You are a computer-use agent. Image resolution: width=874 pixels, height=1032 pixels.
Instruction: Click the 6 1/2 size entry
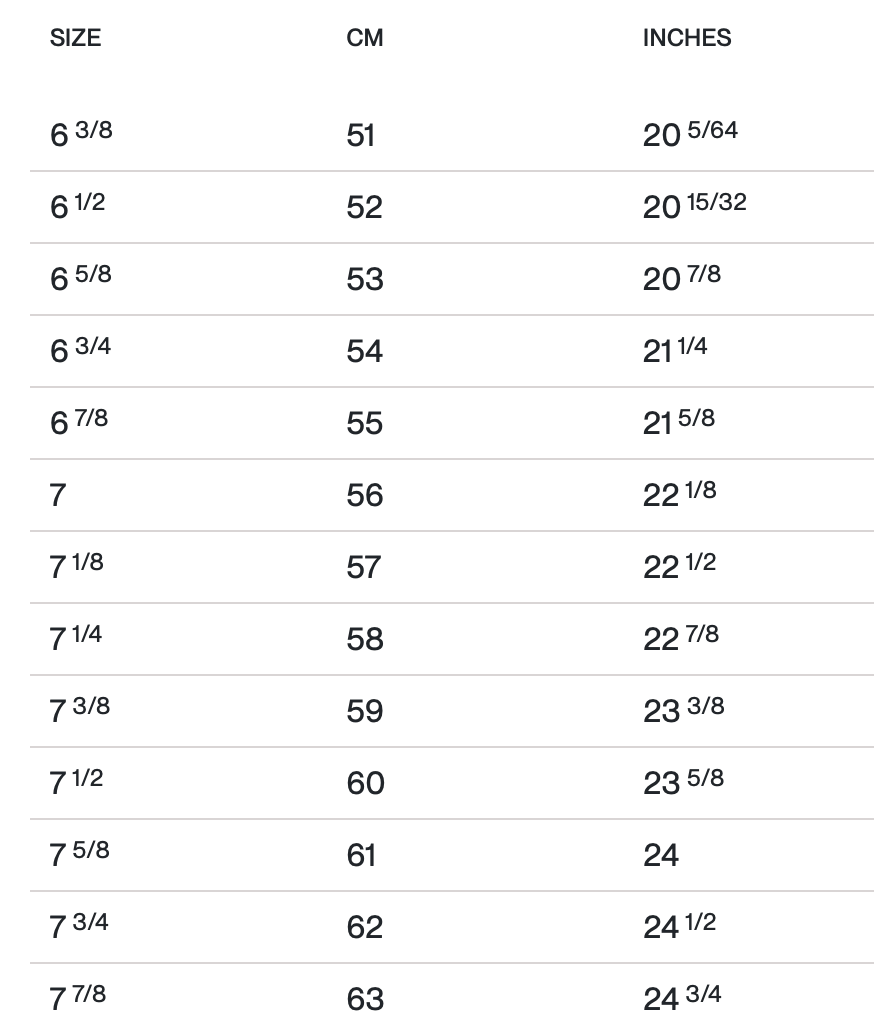pyautogui.click(x=77, y=206)
